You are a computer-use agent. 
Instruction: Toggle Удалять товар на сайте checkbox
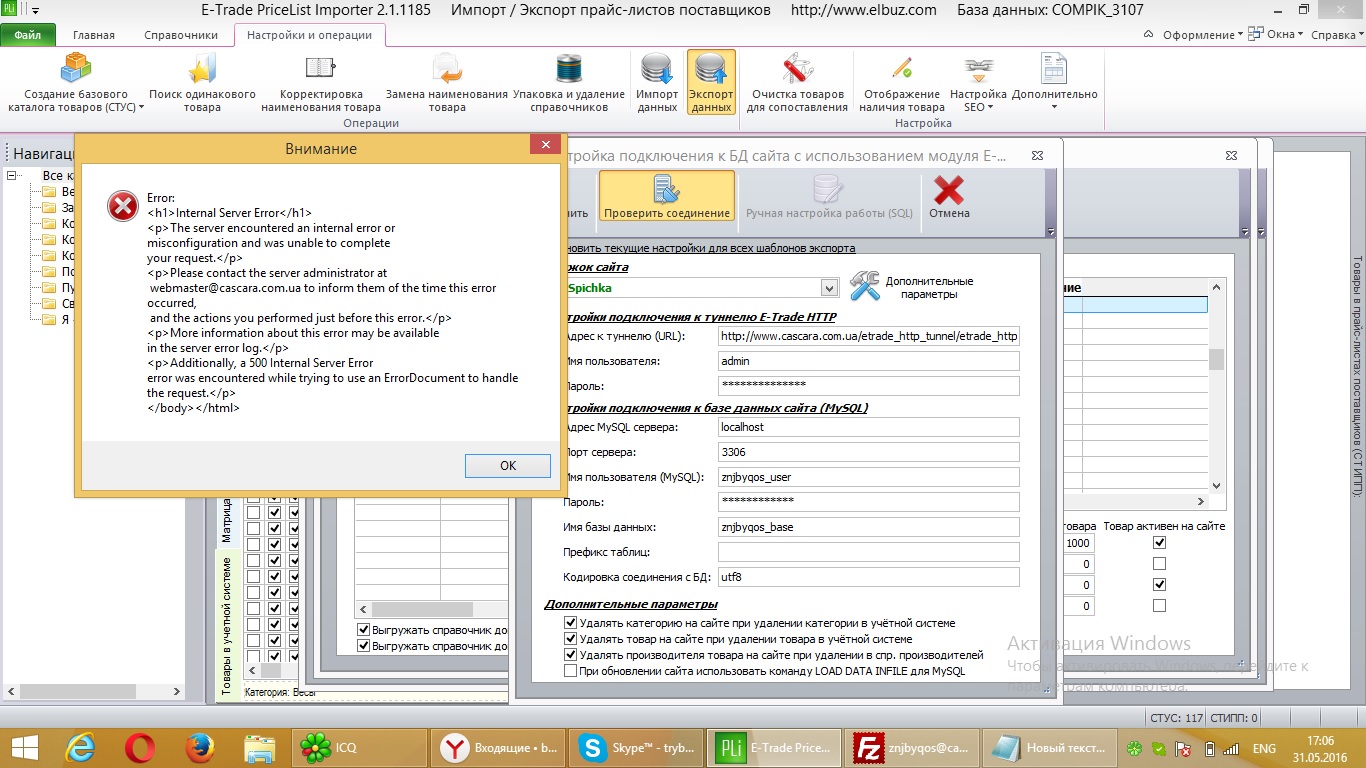(x=571, y=639)
